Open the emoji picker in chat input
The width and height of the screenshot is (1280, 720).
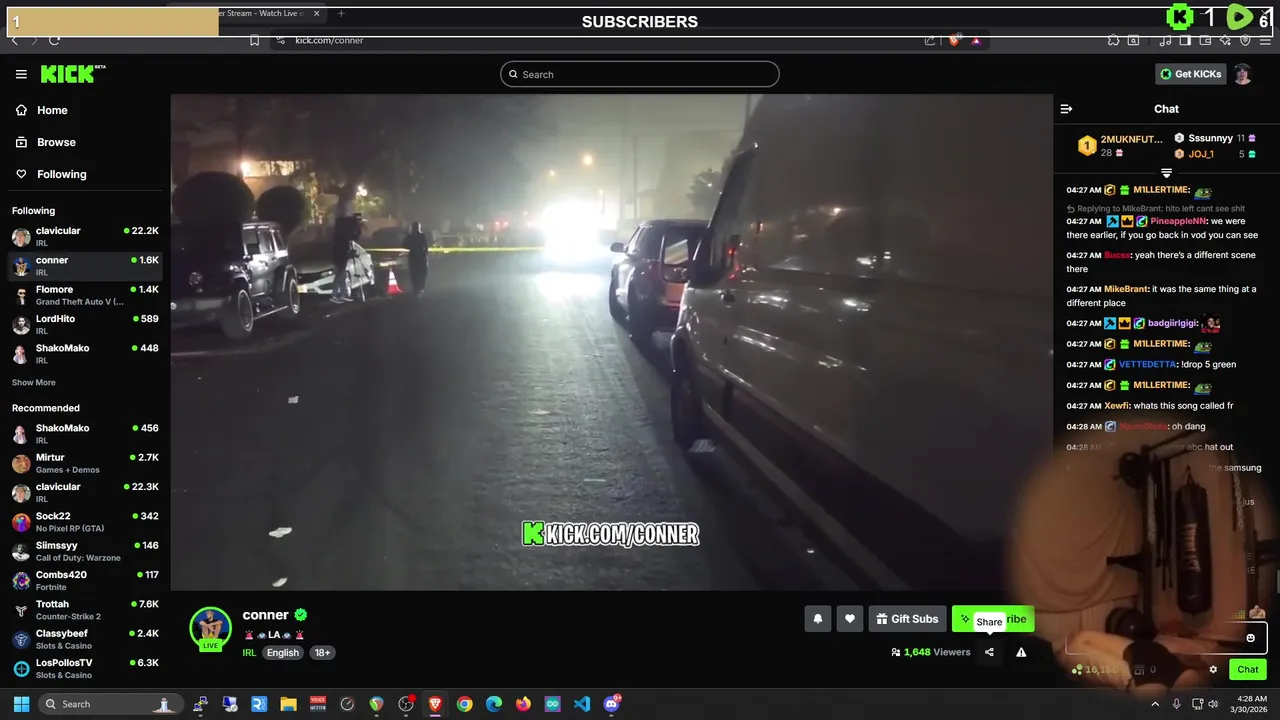point(1250,638)
